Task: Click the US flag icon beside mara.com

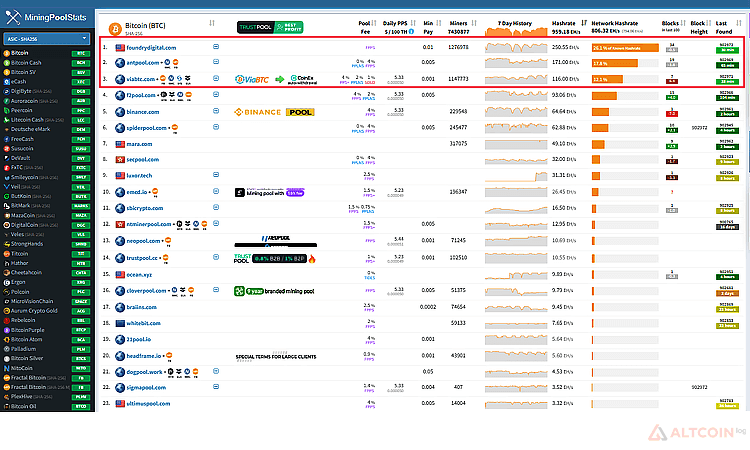Action: (120, 144)
